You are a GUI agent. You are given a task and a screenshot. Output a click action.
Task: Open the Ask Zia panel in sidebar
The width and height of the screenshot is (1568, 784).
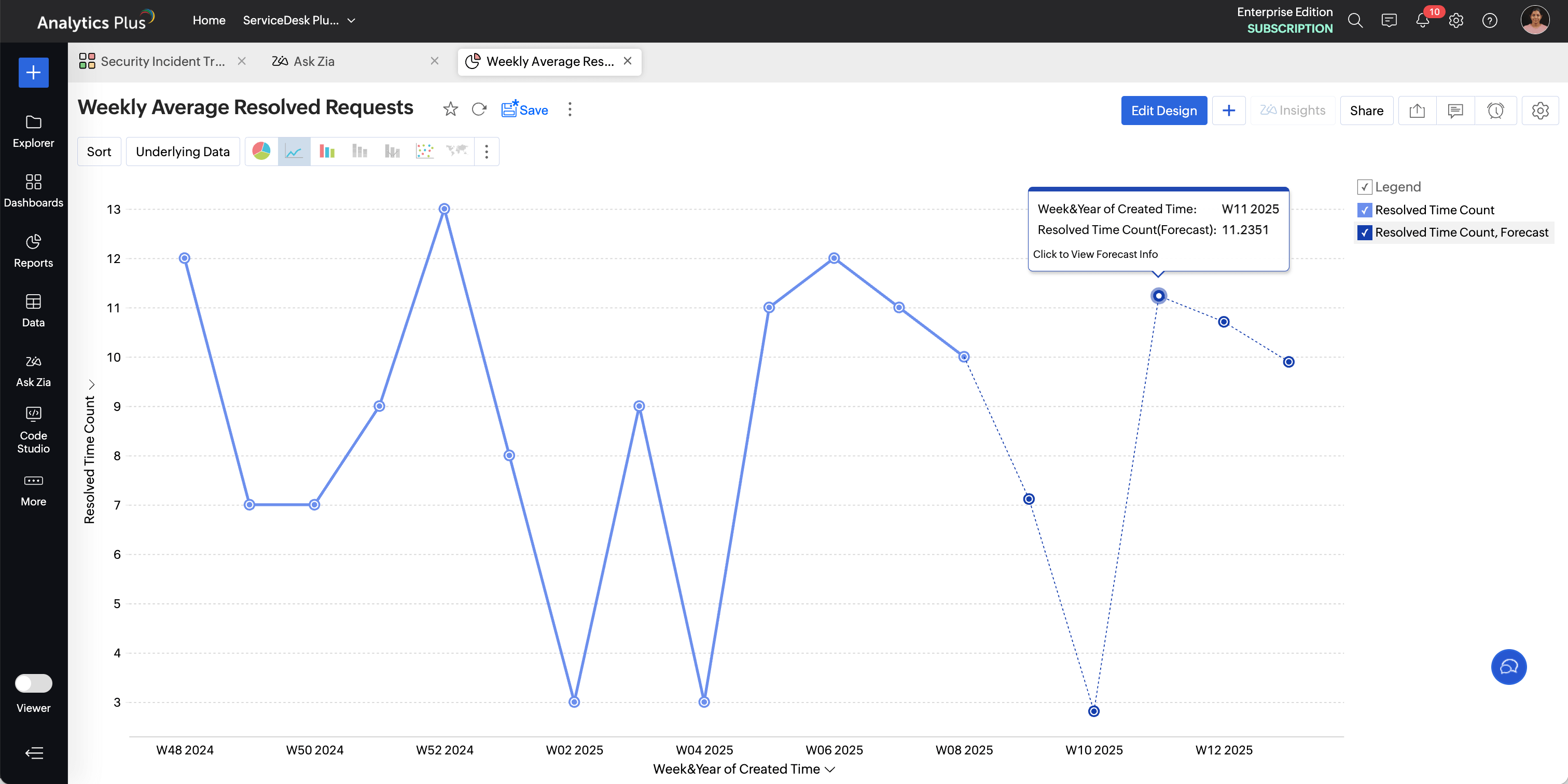(x=33, y=369)
